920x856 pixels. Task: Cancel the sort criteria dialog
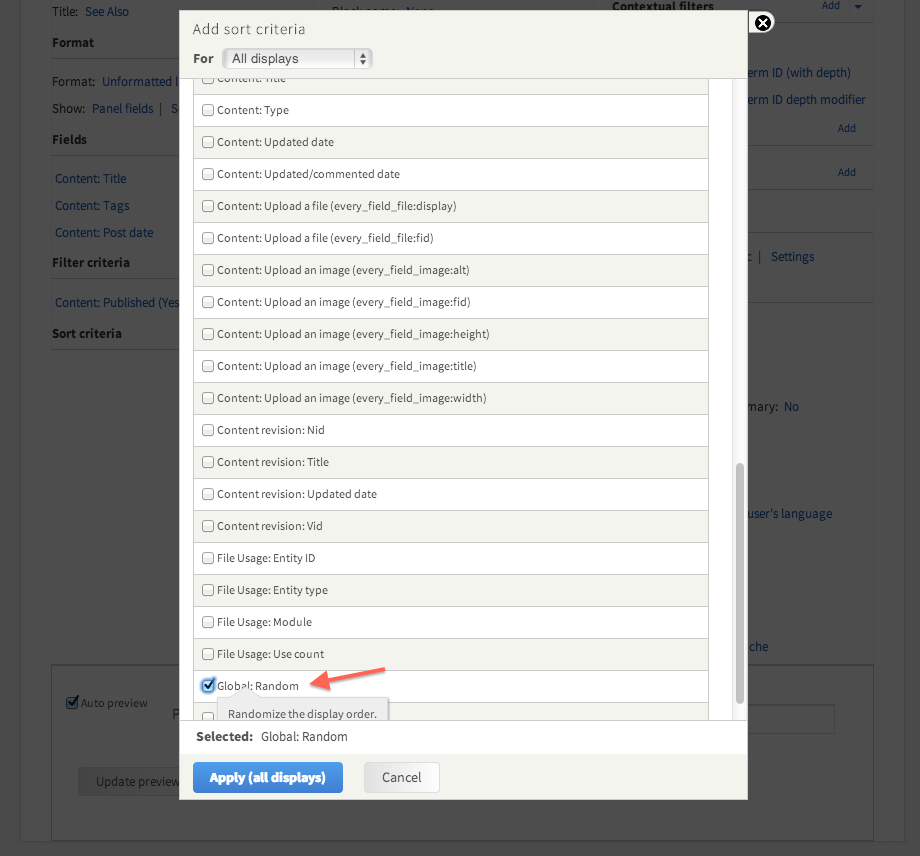pyautogui.click(x=401, y=777)
